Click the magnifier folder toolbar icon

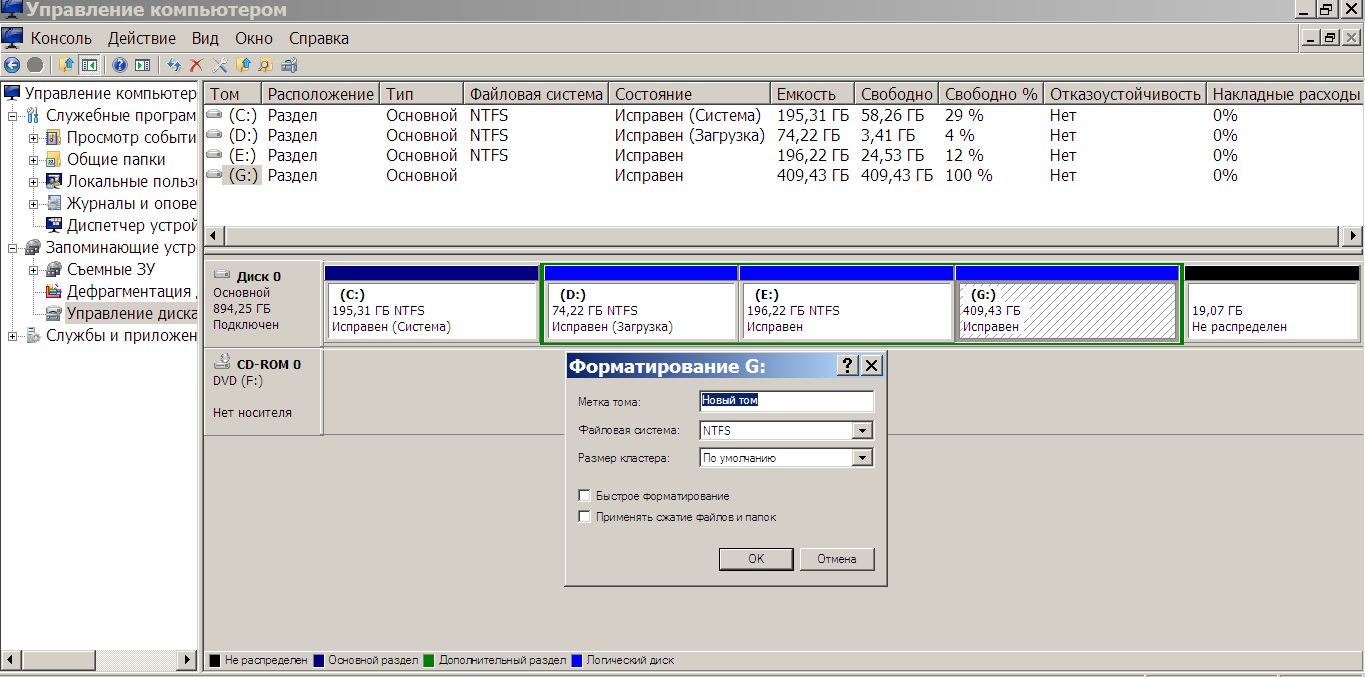(x=265, y=65)
